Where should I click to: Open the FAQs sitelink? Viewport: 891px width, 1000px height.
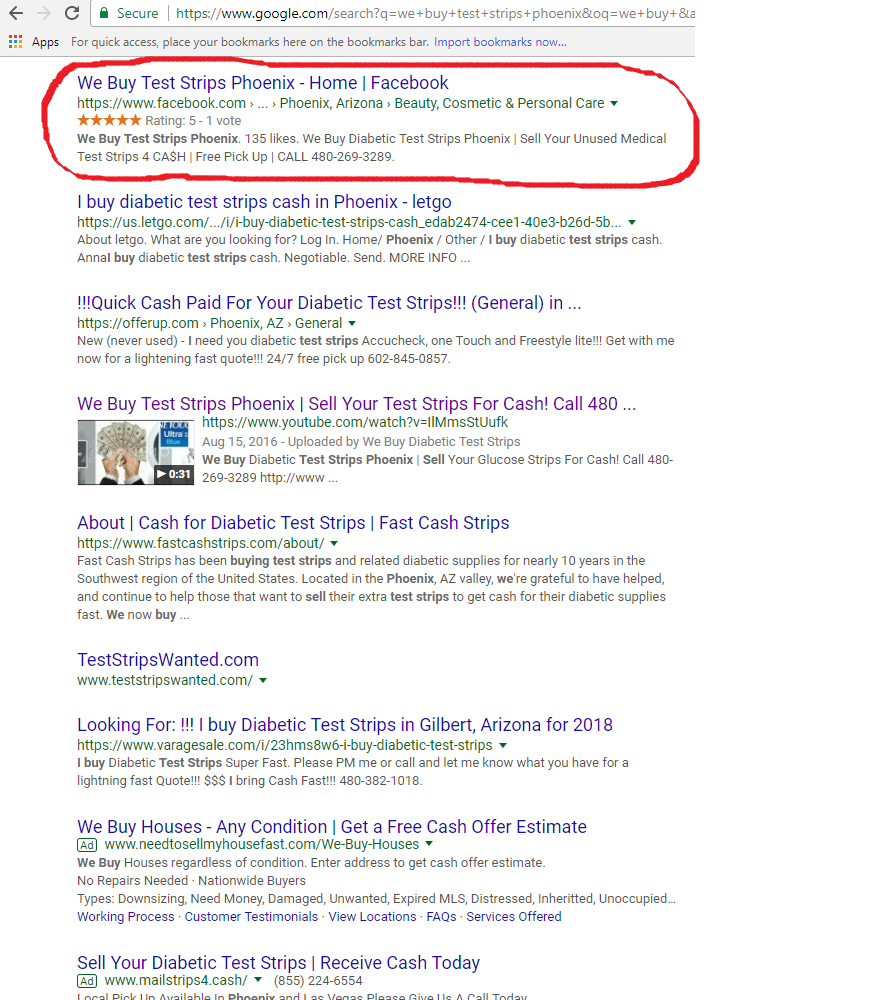click(x=441, y=916)
